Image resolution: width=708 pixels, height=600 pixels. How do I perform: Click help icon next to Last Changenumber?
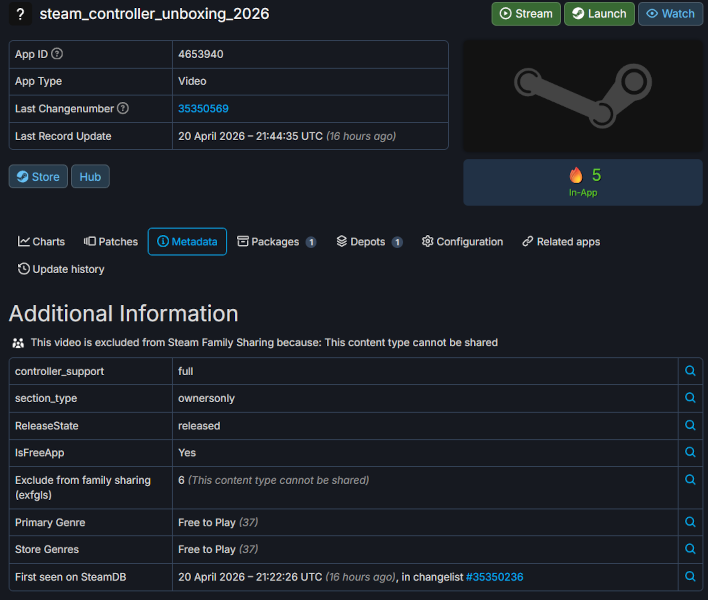[123, 108]
